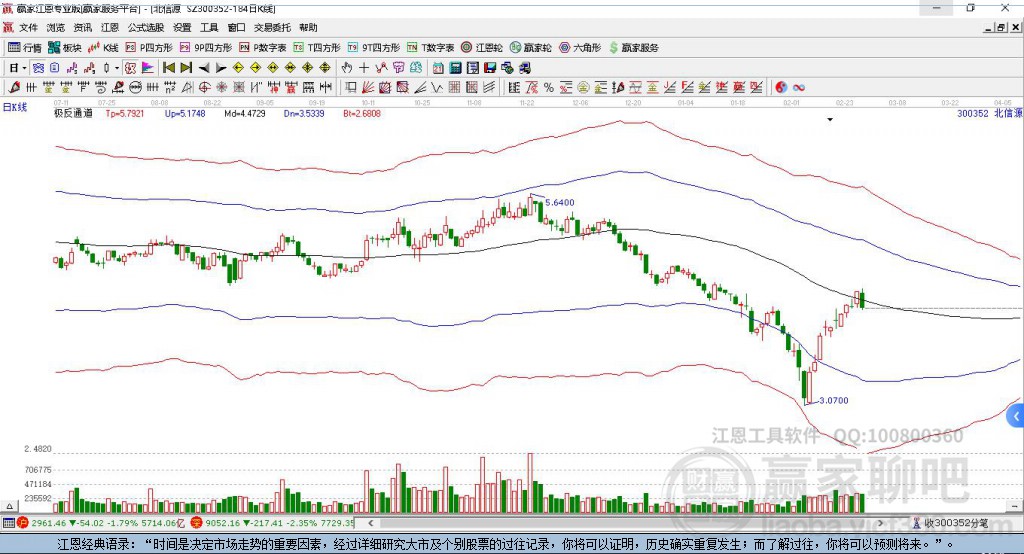The image size is (1024, 554).
Task: Click the grid icon in status bar
Action: [x=8, y=523]
